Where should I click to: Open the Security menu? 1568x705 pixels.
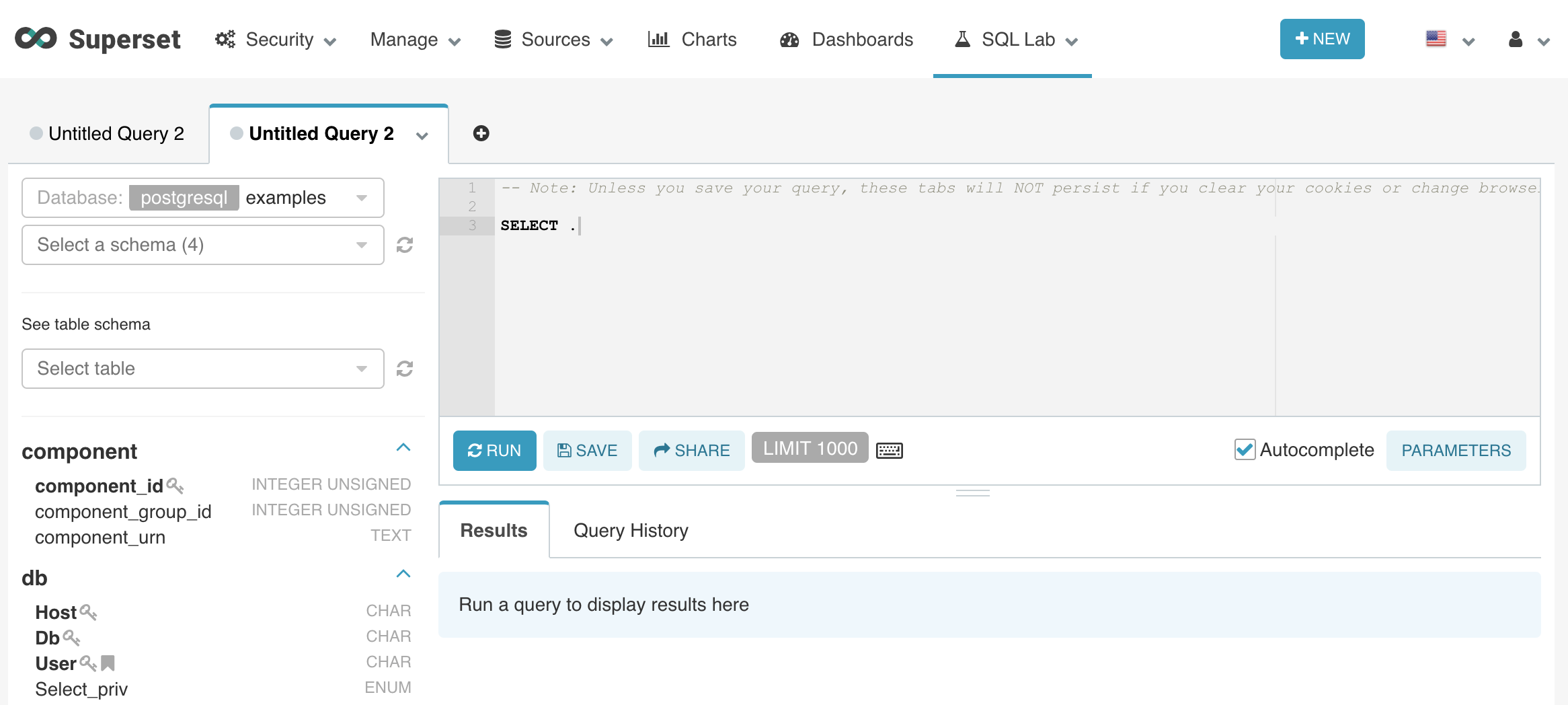276,40
